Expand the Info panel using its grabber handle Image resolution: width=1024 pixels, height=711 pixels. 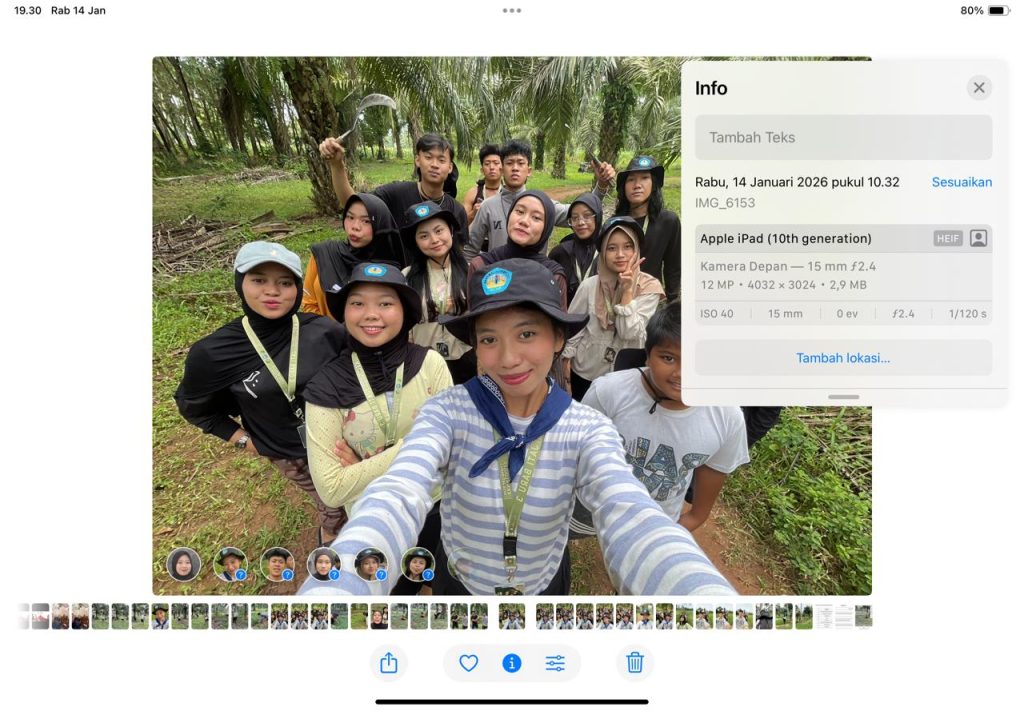[x=843, y=397]
